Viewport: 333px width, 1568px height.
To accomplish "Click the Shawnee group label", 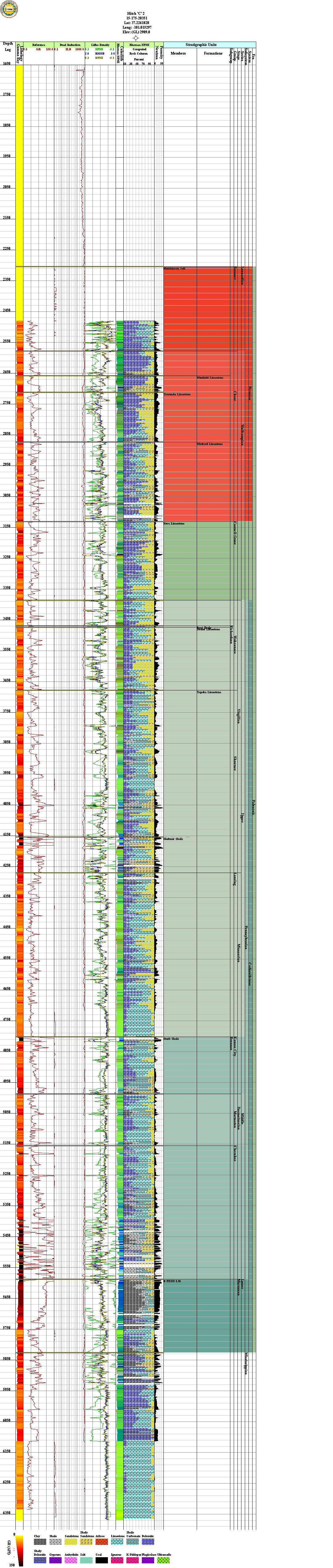I will pyautogui.click(x=235, y=763).
